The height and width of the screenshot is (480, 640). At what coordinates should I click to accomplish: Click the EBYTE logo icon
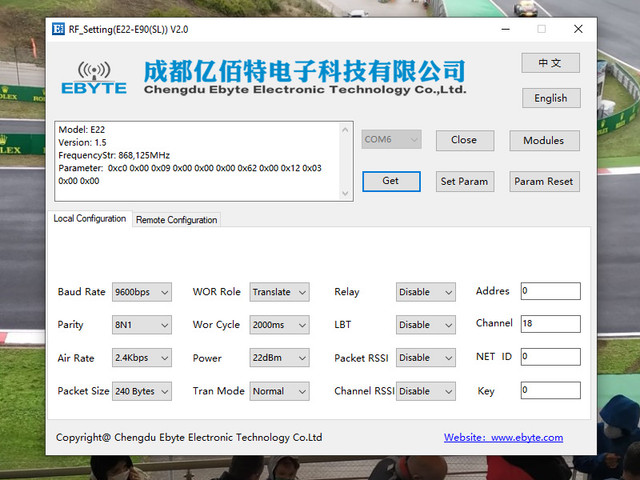(94, 78)
